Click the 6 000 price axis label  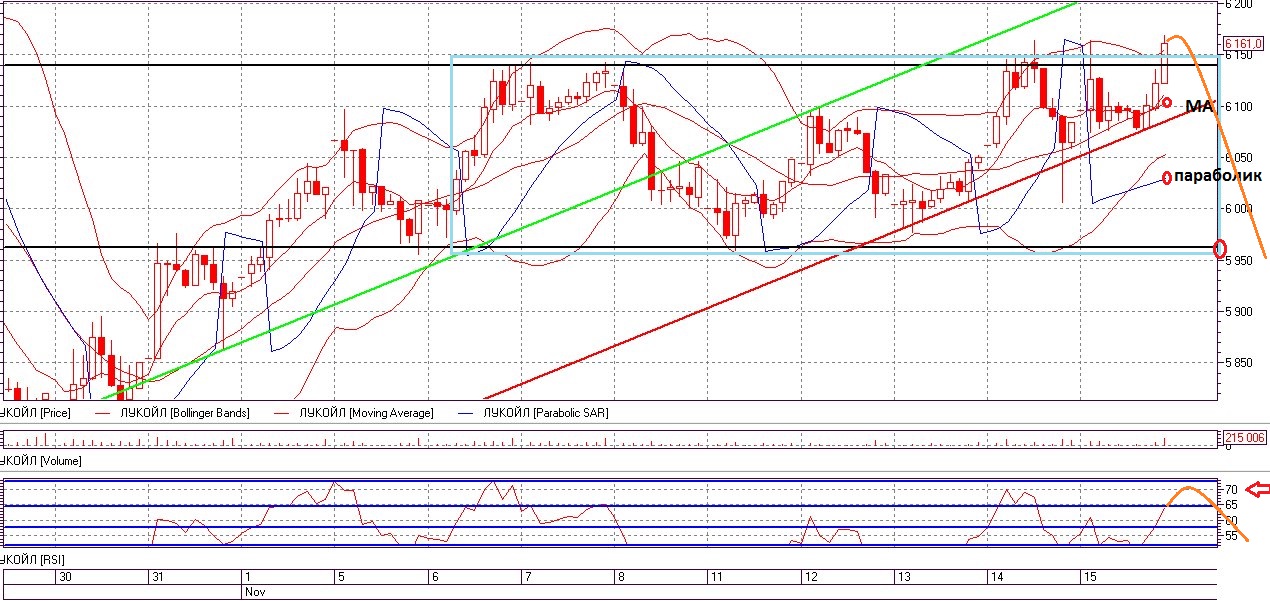(x=1241, y=208)
